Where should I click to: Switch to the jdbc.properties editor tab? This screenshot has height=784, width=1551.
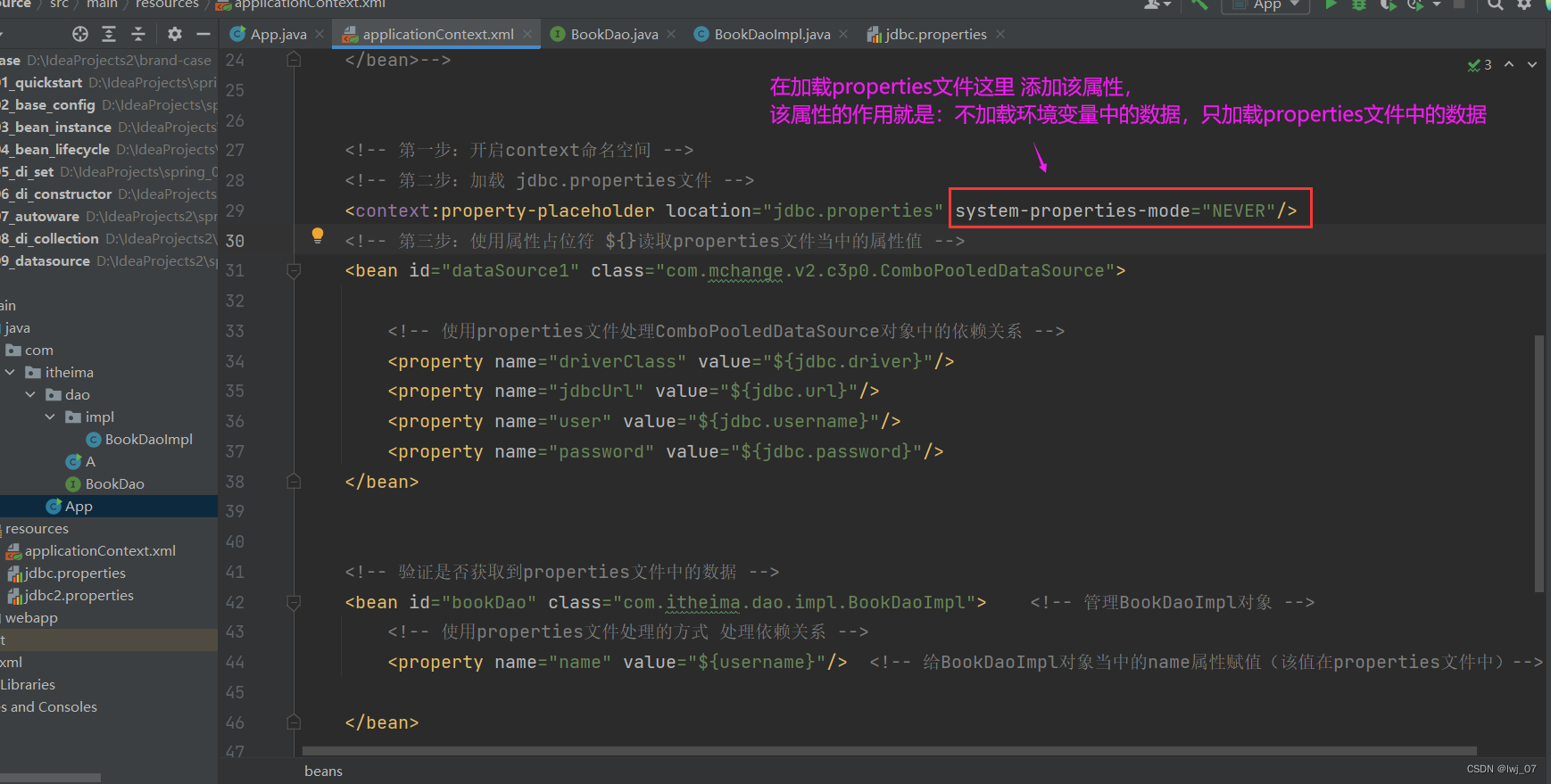point(935,34)
